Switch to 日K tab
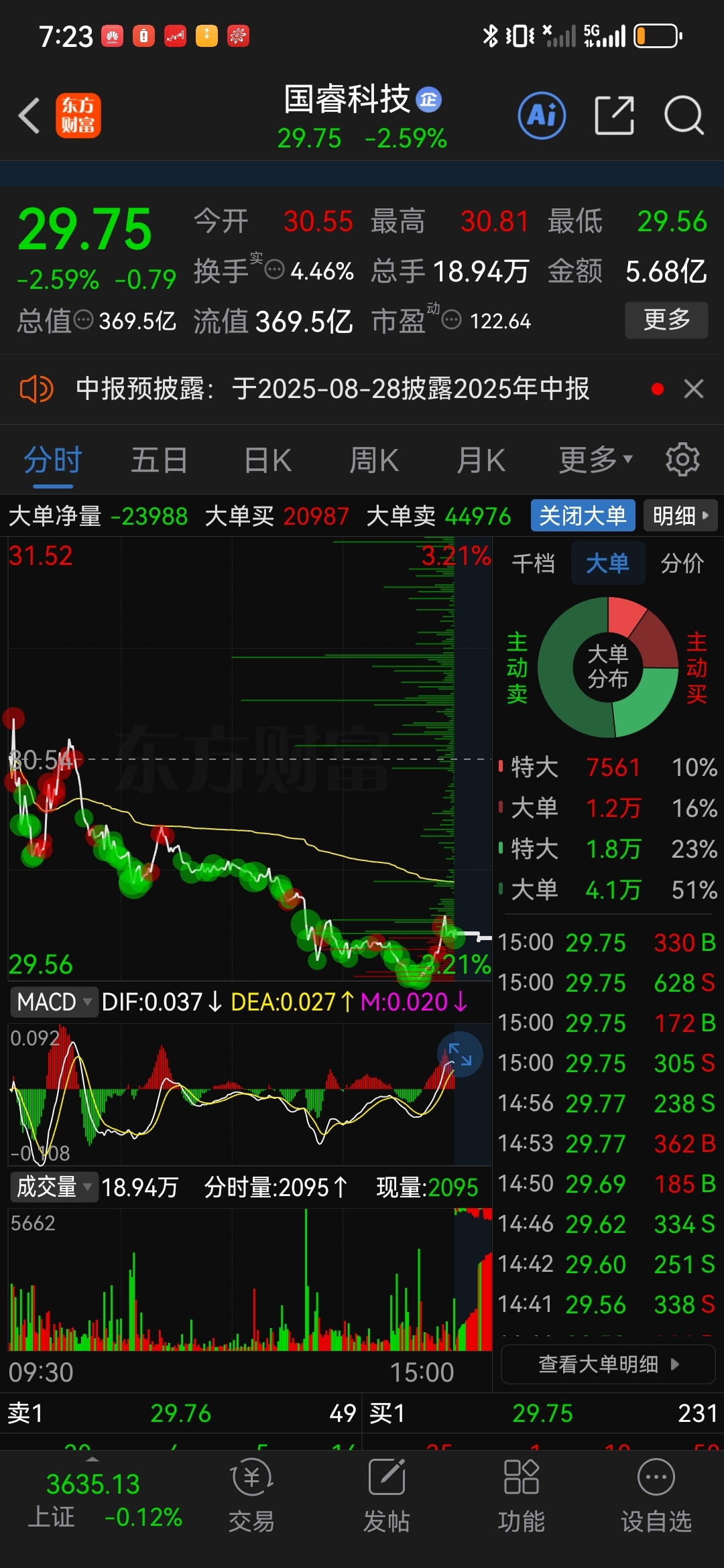Image resolution: width=724 pixels, height=1568 pixels. (267, 460)
